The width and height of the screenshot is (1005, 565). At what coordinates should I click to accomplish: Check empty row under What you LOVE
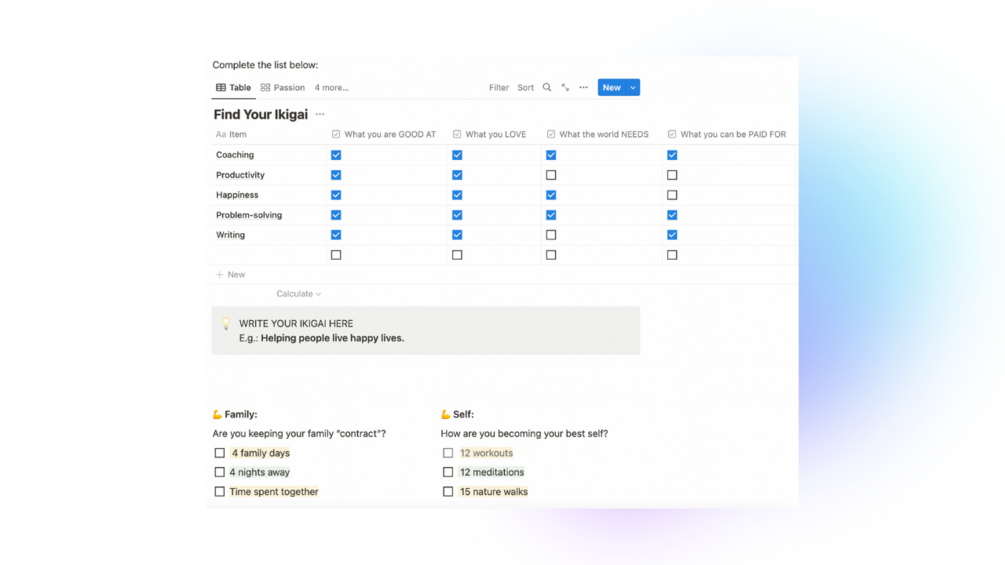(x=457, y=255)
